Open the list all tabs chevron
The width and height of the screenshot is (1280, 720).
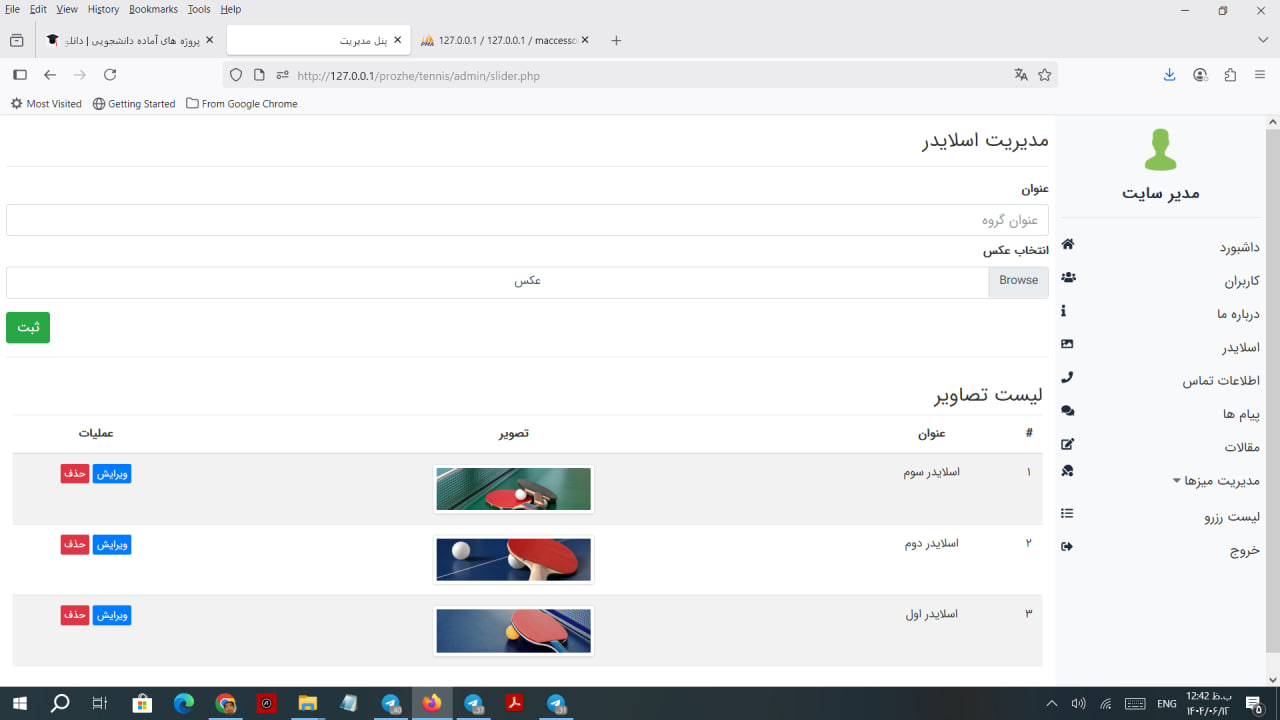(1263, 40)
